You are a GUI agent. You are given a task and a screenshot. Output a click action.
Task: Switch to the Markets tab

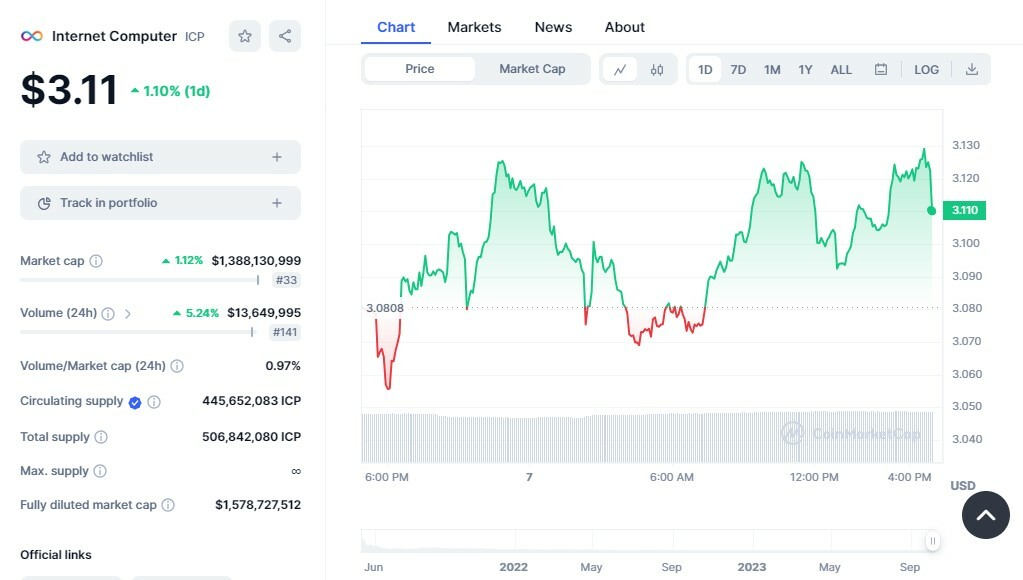474,27
